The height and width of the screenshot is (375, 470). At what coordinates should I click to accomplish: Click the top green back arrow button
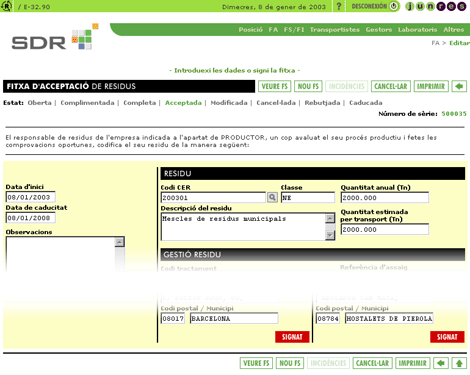459,86
